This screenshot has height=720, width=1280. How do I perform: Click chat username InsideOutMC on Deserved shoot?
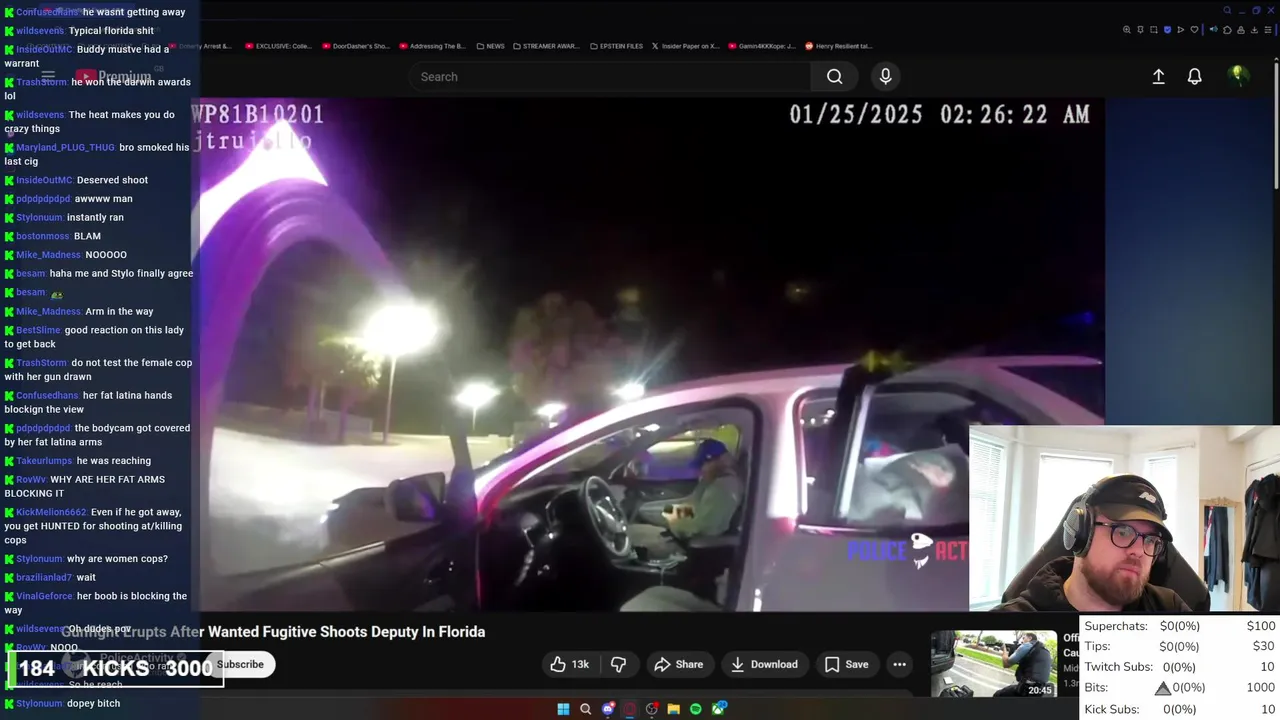(x=44, y=180)
